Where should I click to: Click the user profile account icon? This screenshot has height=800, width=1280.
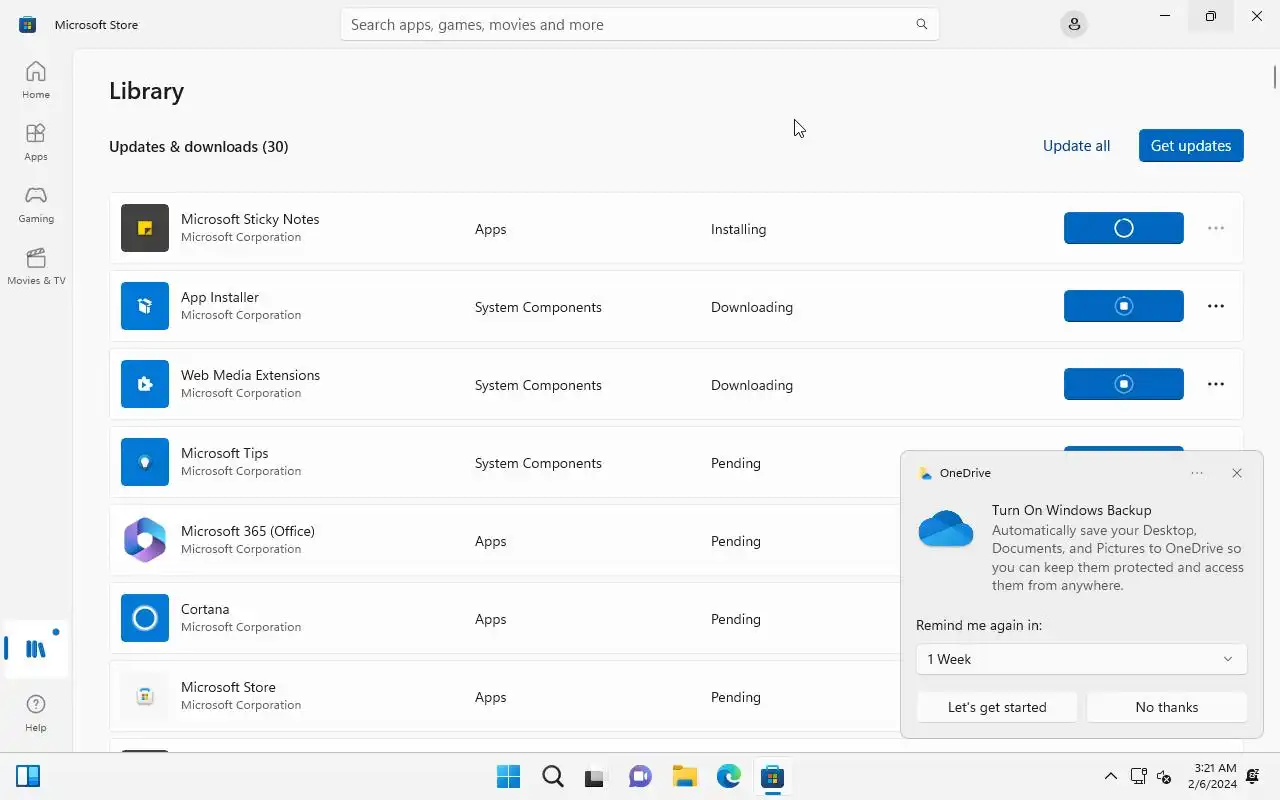pos(1074,24)
